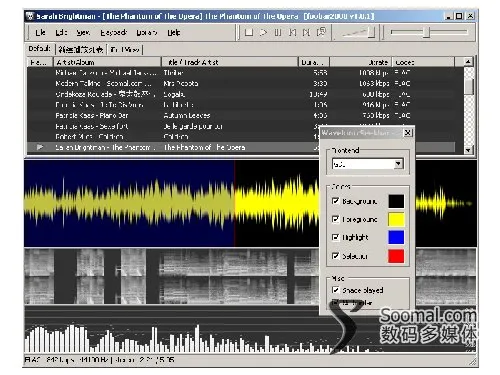Select the Autumn Leaves track row
Screen dimensions: 500x375
[x=245, y=115]
